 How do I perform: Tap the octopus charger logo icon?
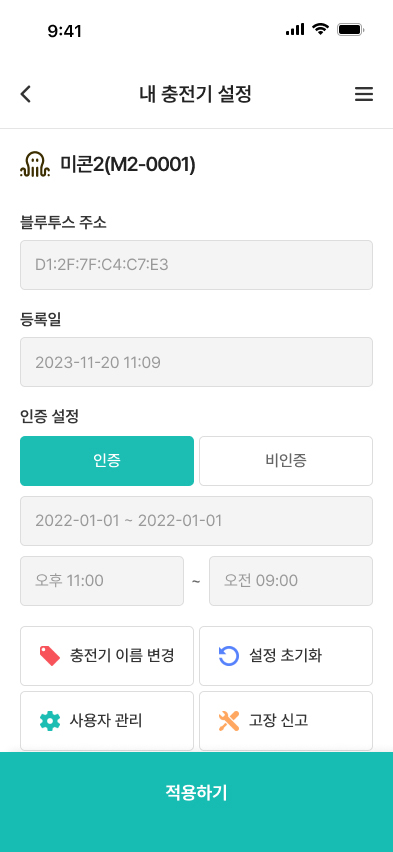(35, 165)
